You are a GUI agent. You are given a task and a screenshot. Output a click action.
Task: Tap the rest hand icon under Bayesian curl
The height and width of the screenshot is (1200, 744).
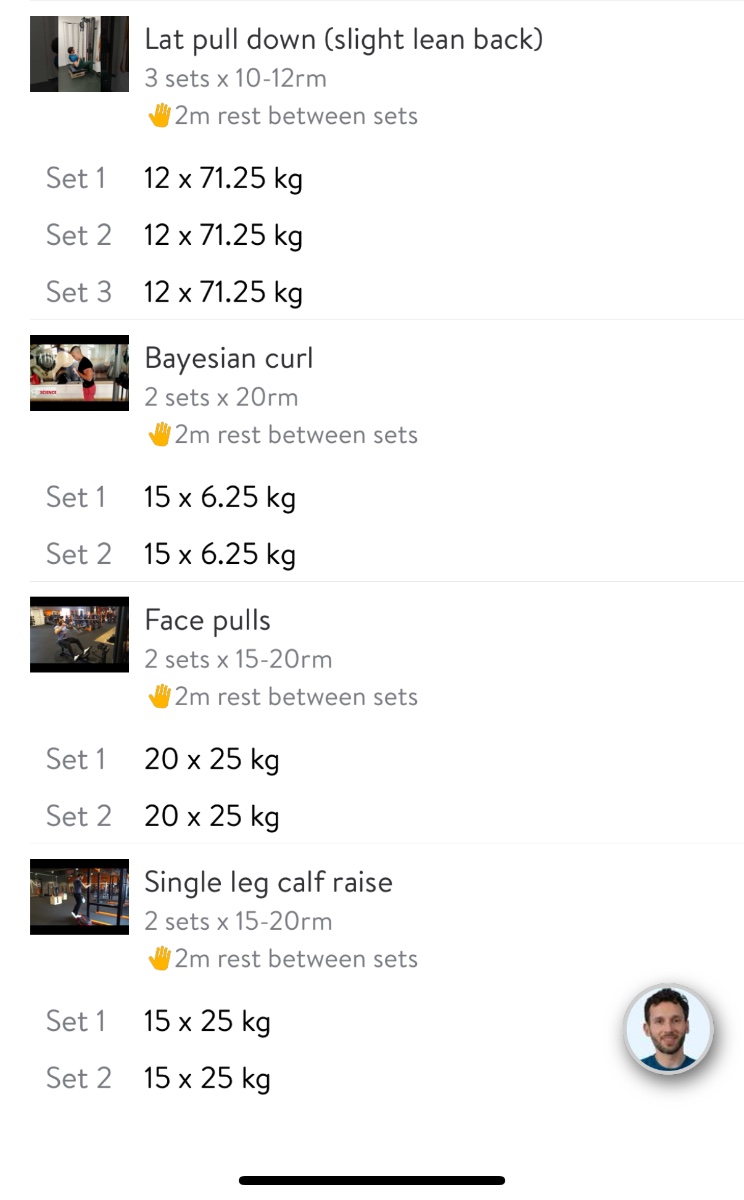159,435
